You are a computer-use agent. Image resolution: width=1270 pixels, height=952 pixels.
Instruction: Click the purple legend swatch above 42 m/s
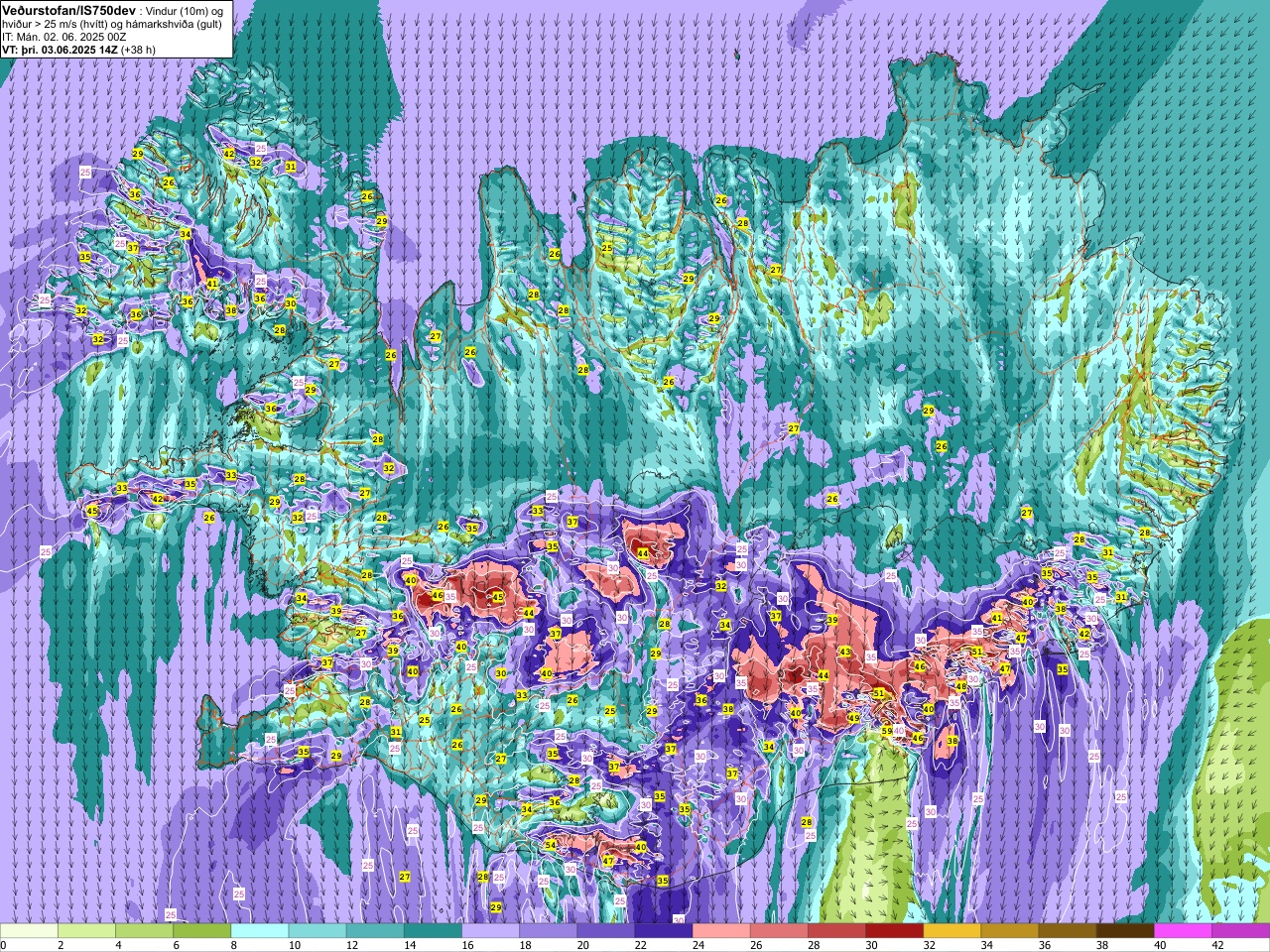pos(1241,931)
